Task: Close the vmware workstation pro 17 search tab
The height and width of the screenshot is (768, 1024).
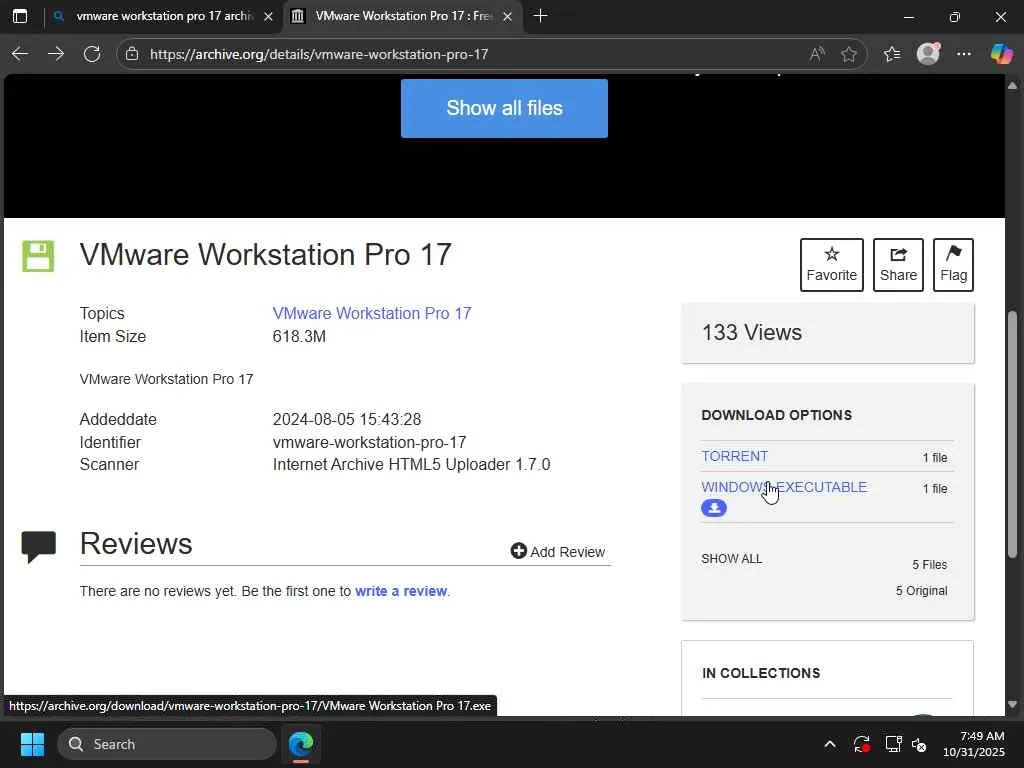Action: point(268,16)
